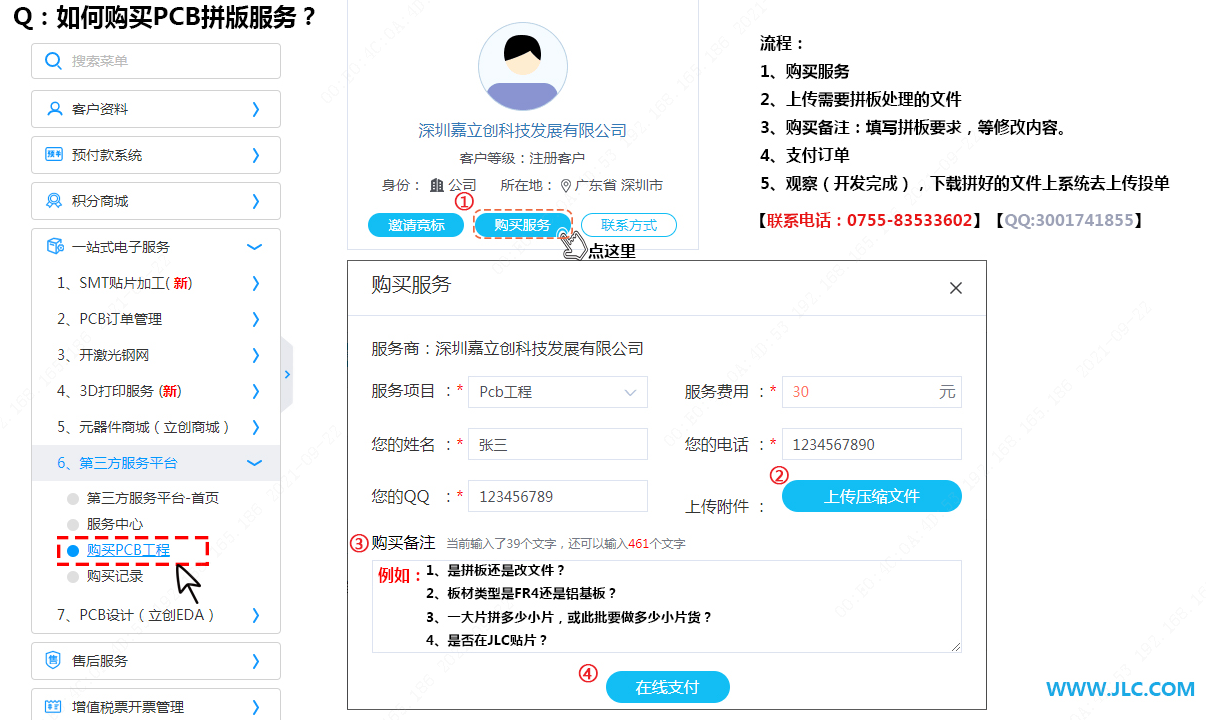
Task: Click the 预付款系统 icon
Action: 54,155
